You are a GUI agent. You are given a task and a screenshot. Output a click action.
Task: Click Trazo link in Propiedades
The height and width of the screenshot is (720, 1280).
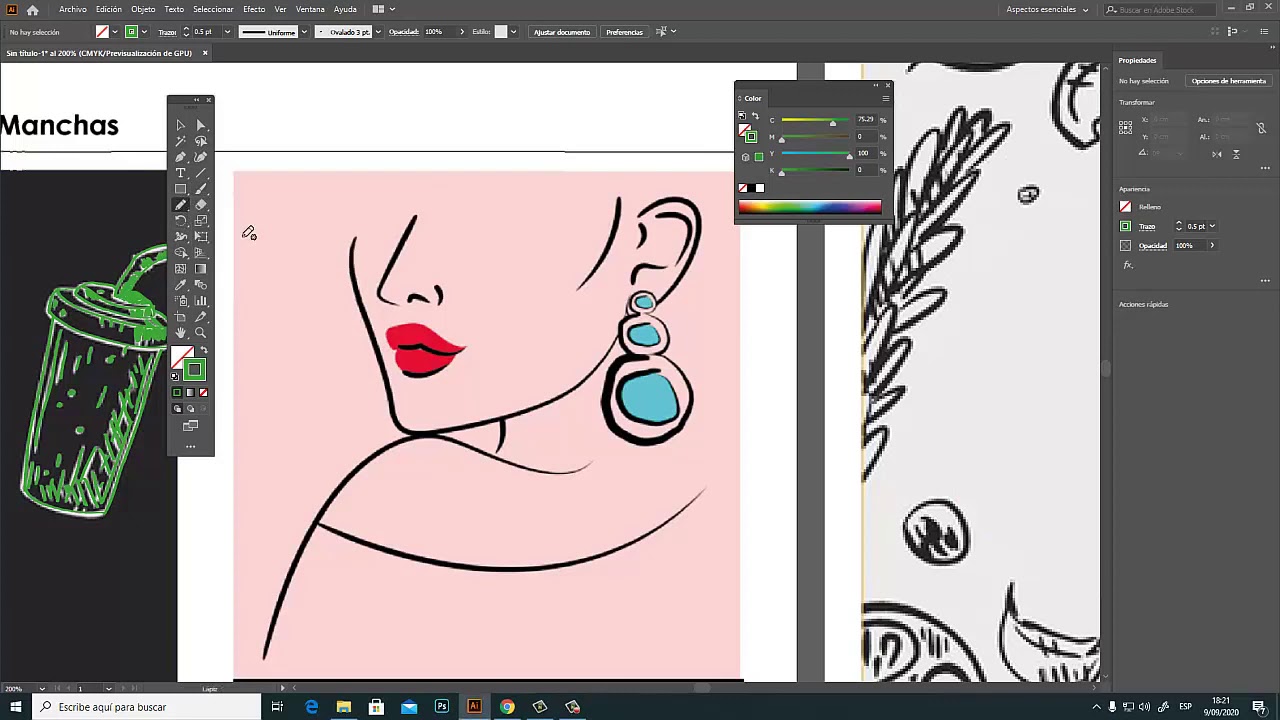pyautogui.click(x=1147, y=226)
